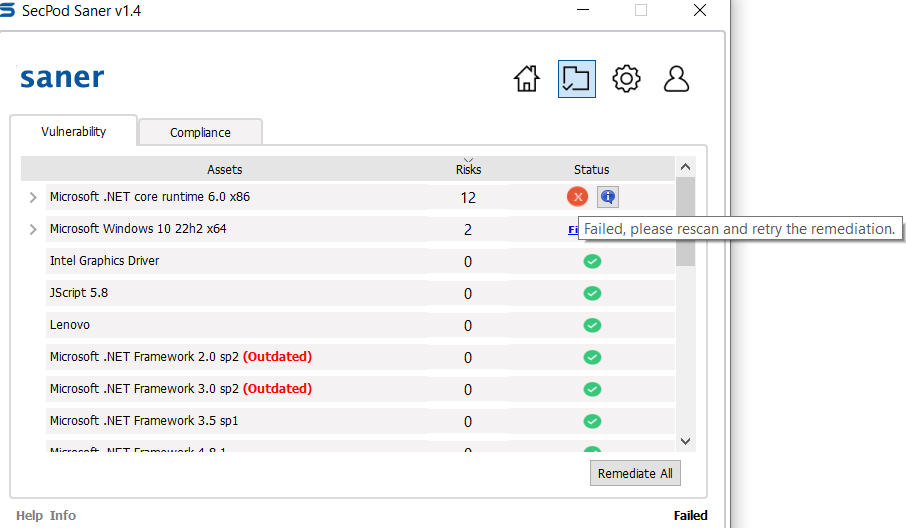Screen dimensions: 906x528
Task: Select Microsoft .NET Framework 3.5 sp1 text
Action: tap(144, 421)
